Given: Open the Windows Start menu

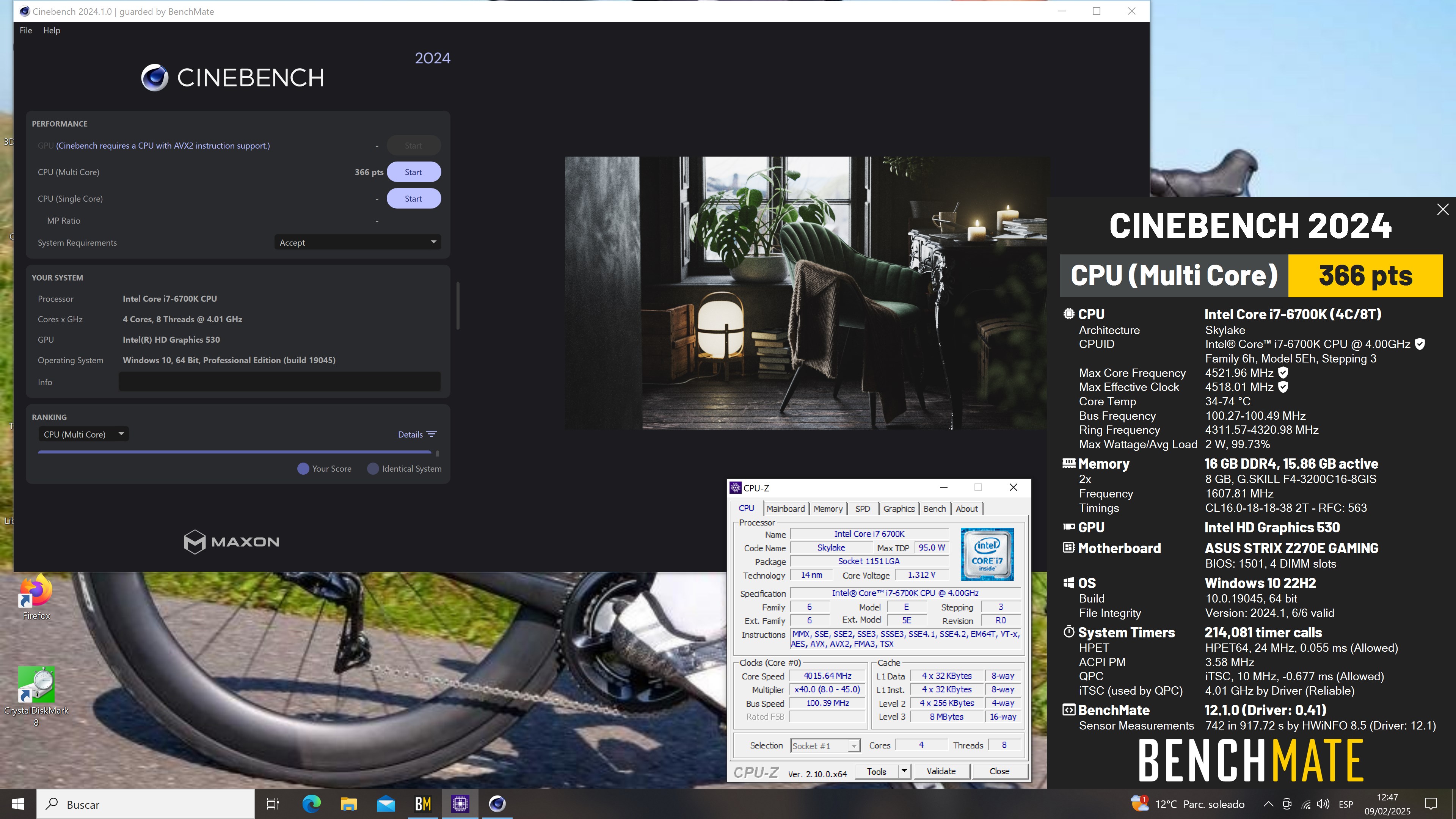Looking at the screenshot, I should pos(18,804).
